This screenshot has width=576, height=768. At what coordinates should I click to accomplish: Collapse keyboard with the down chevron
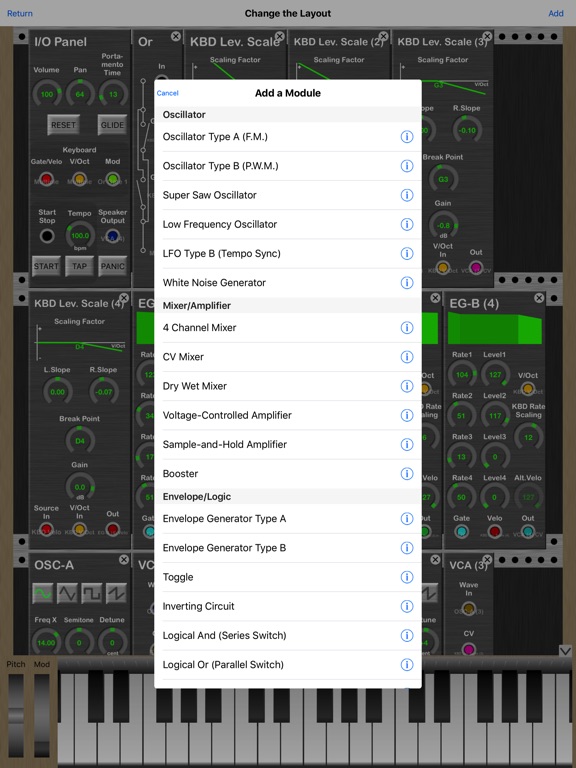tap(565, 650)
